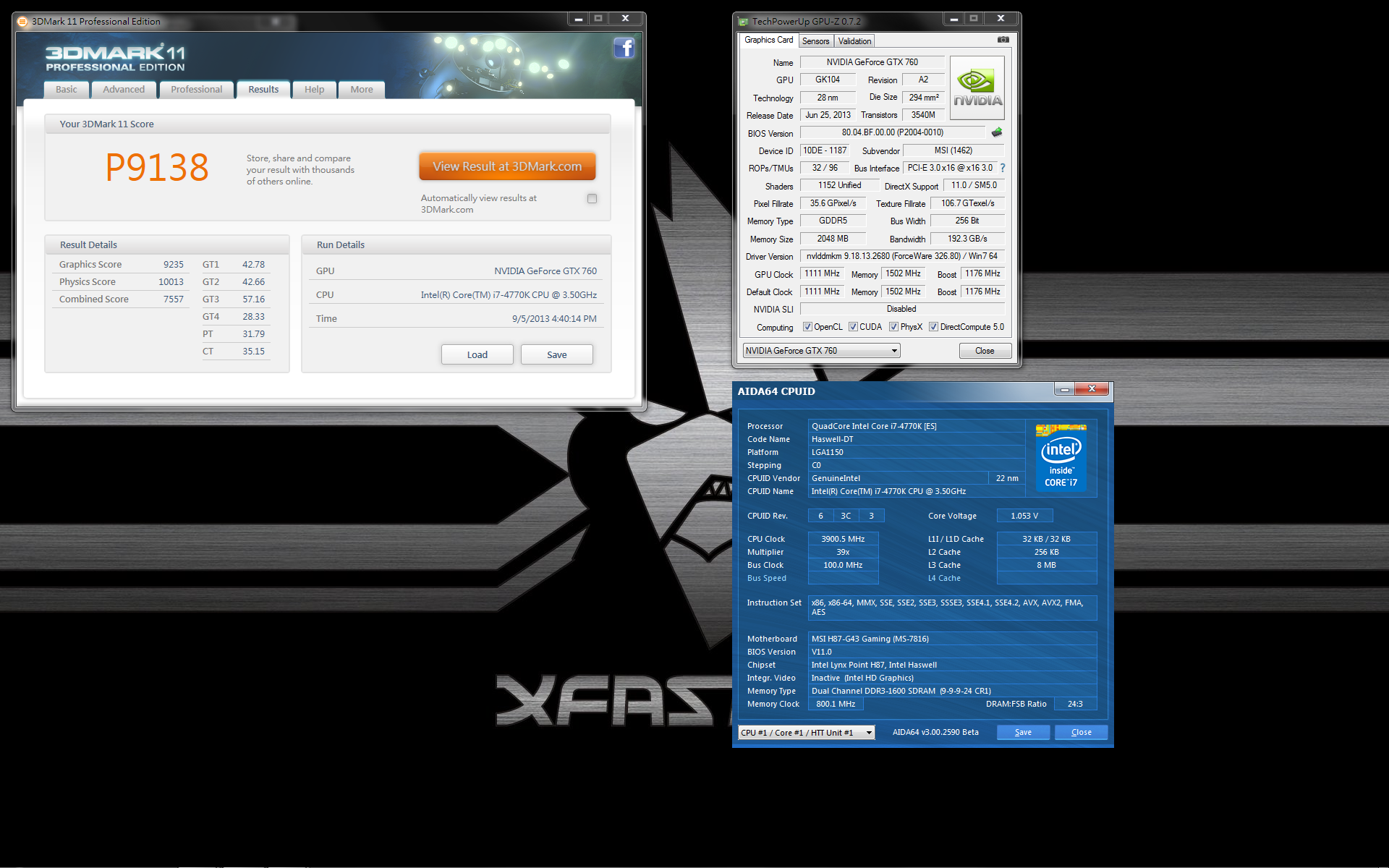Toggle the OpenCL checkbox
The image size is (1389, 868).
[x=807, y=327]
